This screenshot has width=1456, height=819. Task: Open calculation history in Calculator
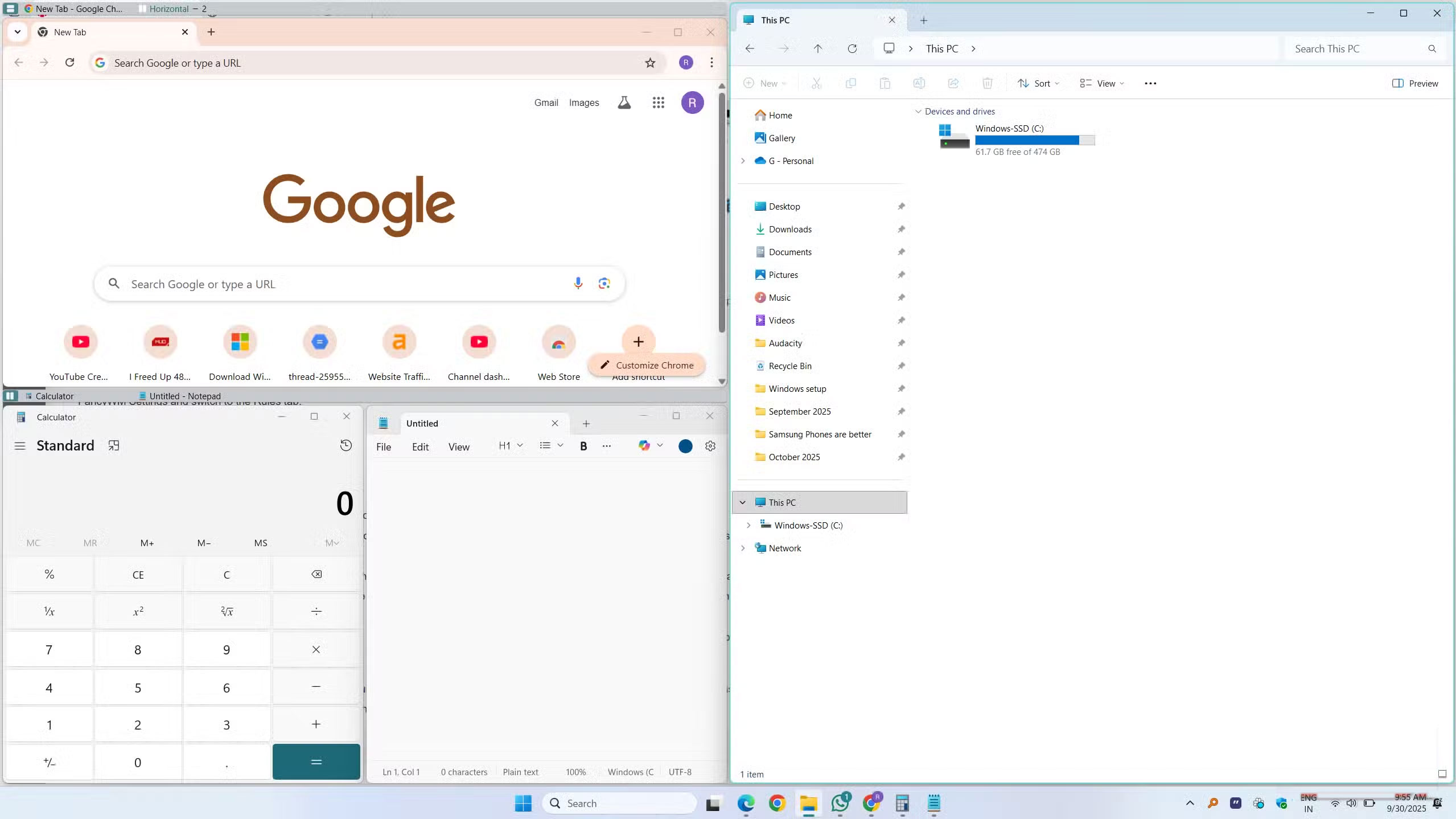tap(345, 445)
